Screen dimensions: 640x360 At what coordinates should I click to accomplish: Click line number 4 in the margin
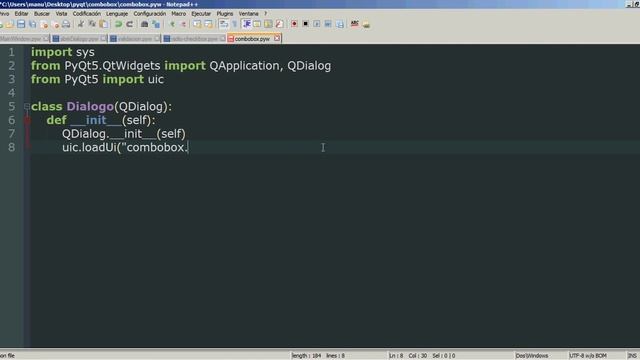click(11, 93)
